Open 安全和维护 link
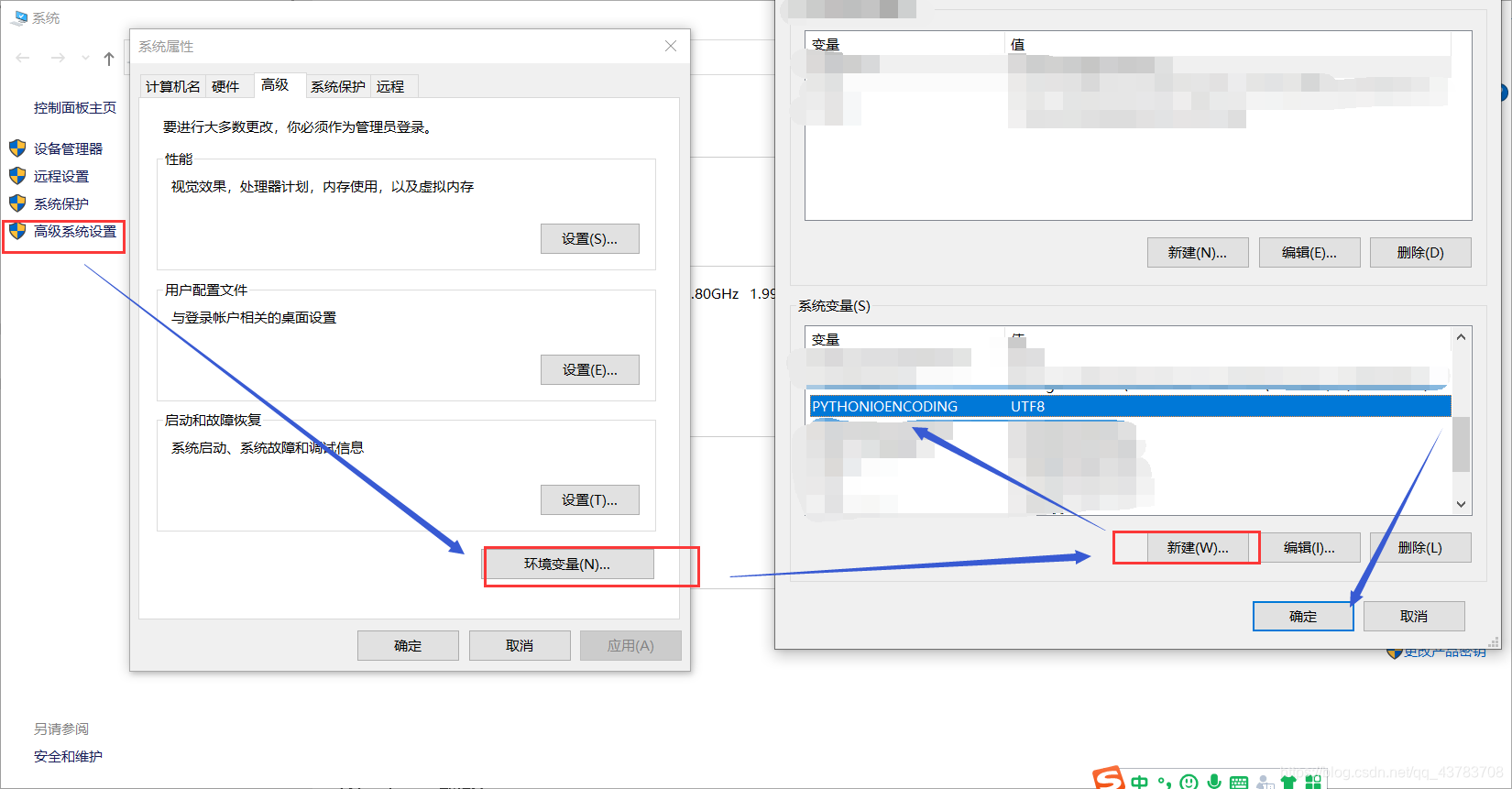The height and width of the screenshot is (789, 1512). (x=69, y=756)
